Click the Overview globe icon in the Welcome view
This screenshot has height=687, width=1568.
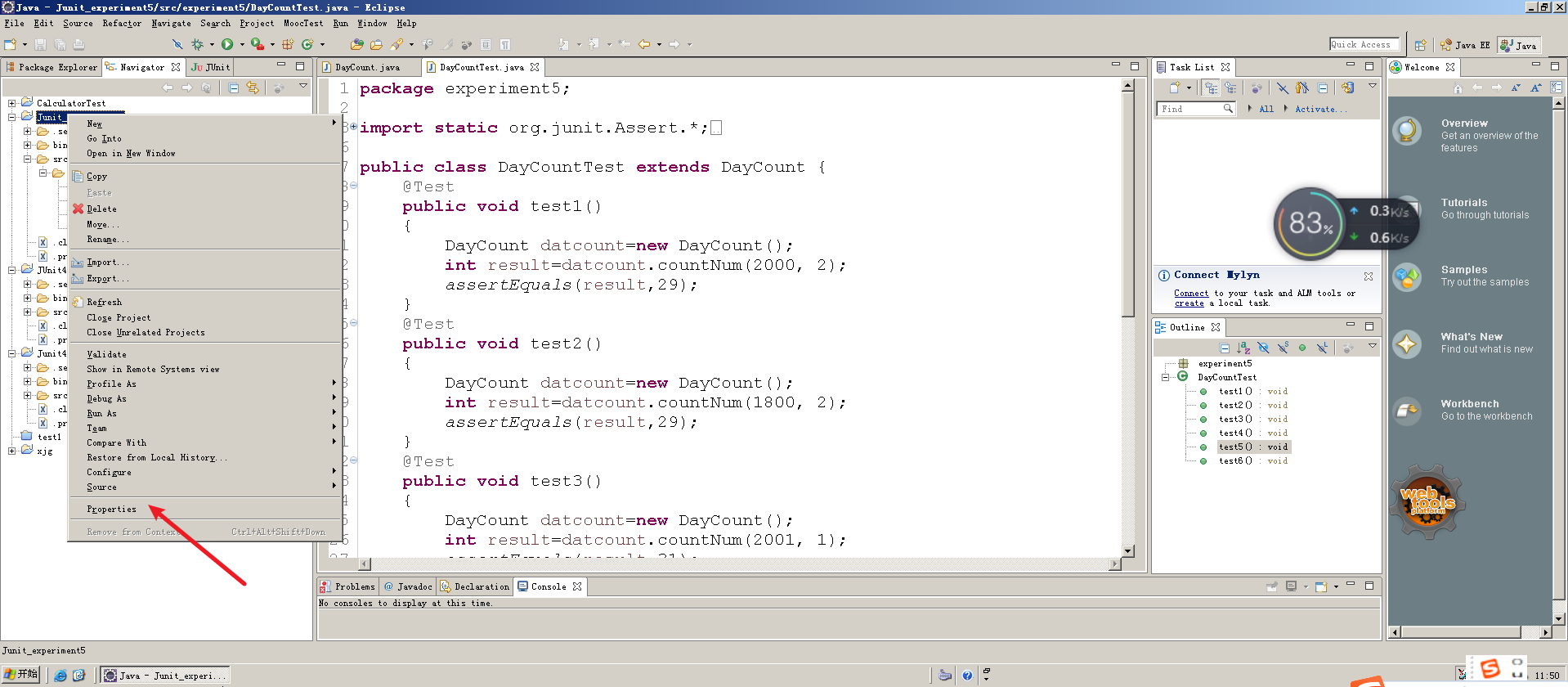point(1407,130)
